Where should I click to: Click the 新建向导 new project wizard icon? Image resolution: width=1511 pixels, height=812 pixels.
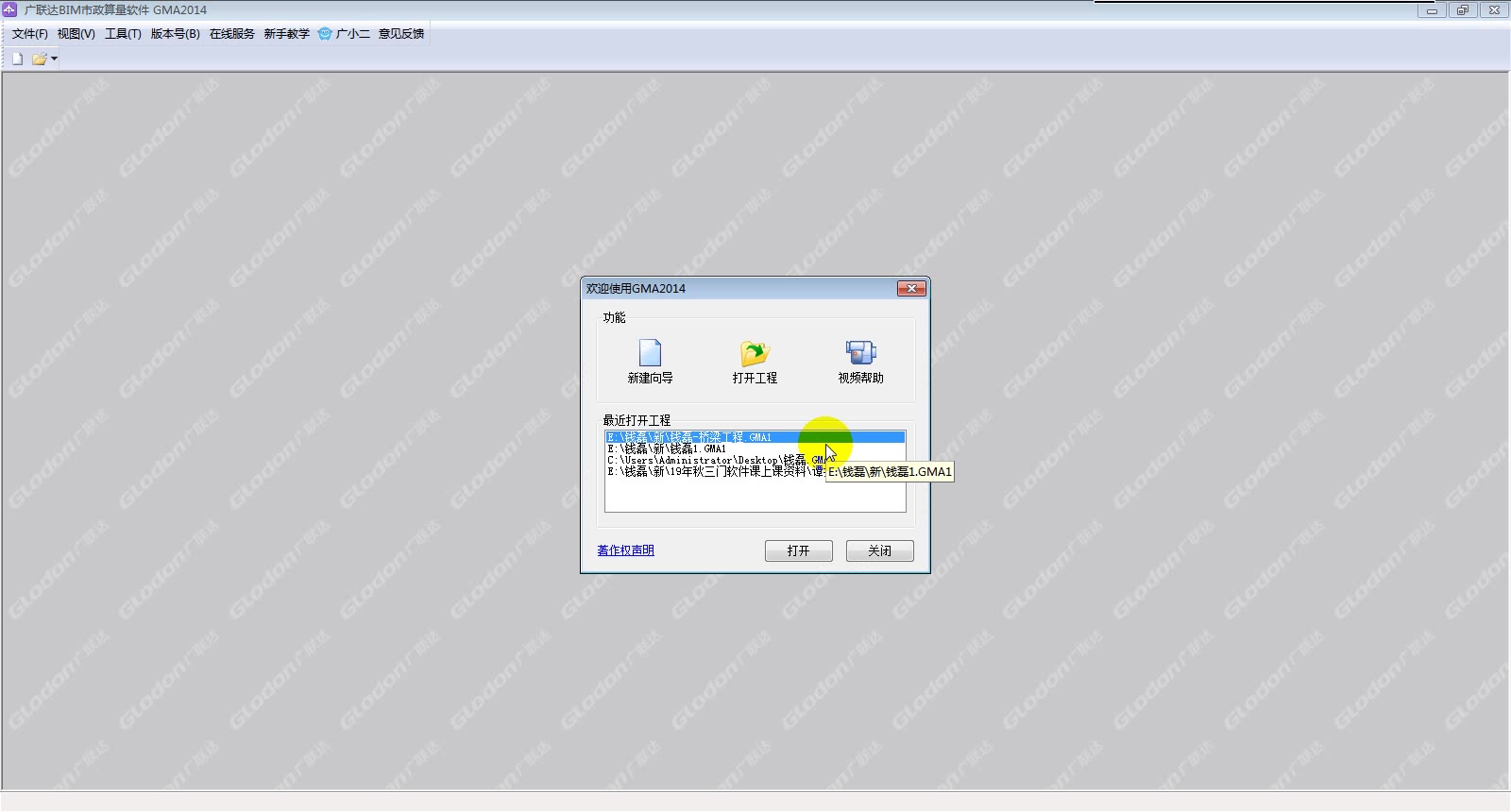pos(650,353)
